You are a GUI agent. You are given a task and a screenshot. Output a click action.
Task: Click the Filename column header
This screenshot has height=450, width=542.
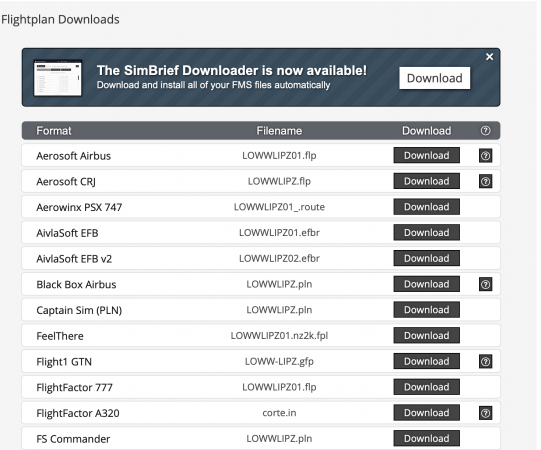pyautogui.click(x=279, y=131)
